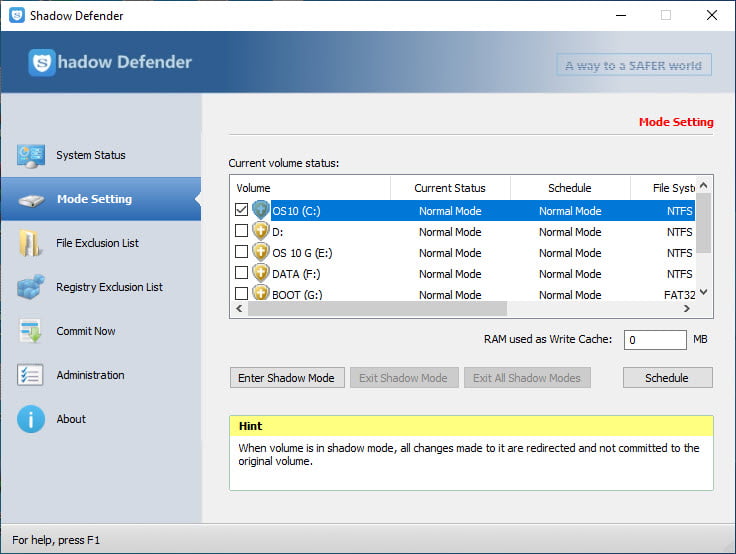Click the horizontal scrollbar thumb in volume list
This screenshot has height=554, width=736.
coord(377,308)
